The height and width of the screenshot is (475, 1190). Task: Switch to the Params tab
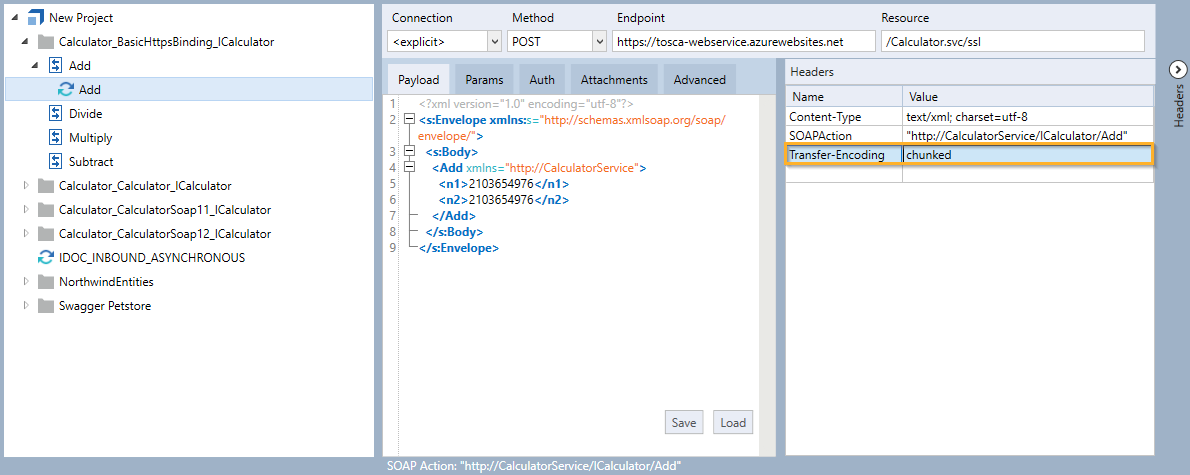pos(484,80)
